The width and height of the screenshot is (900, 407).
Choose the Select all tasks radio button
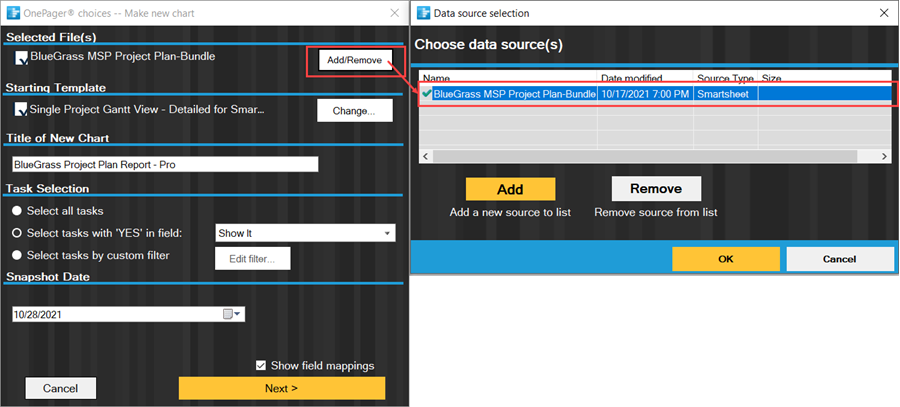(x=17, y=211)
